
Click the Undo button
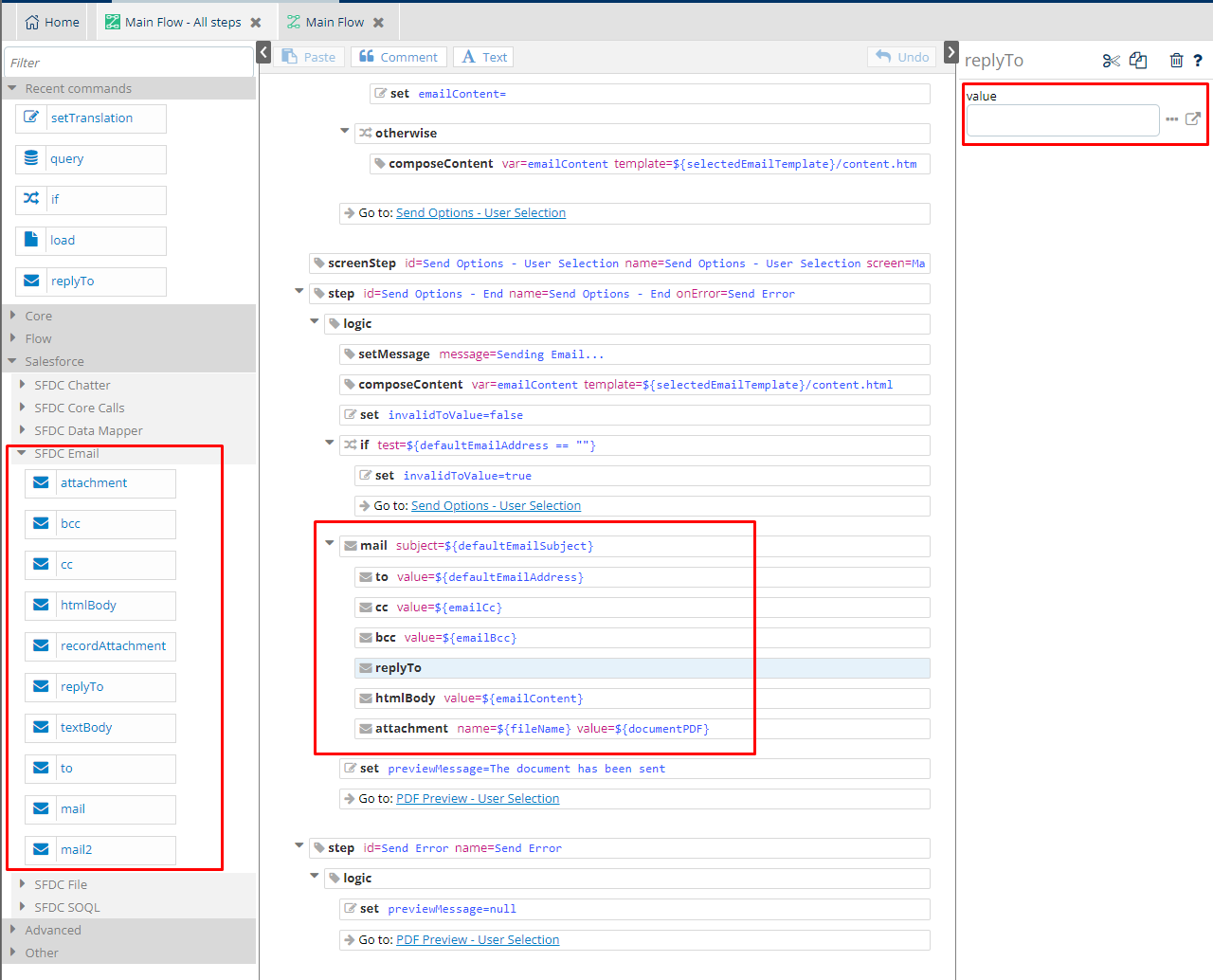902,57
